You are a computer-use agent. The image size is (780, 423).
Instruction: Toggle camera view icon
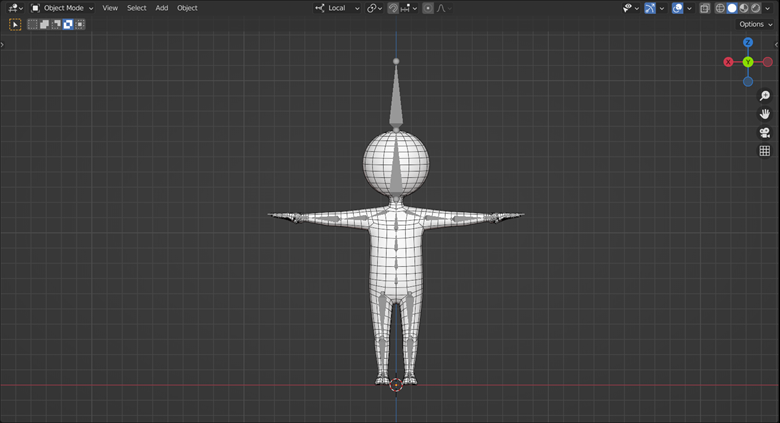click(x=765, y=132)
